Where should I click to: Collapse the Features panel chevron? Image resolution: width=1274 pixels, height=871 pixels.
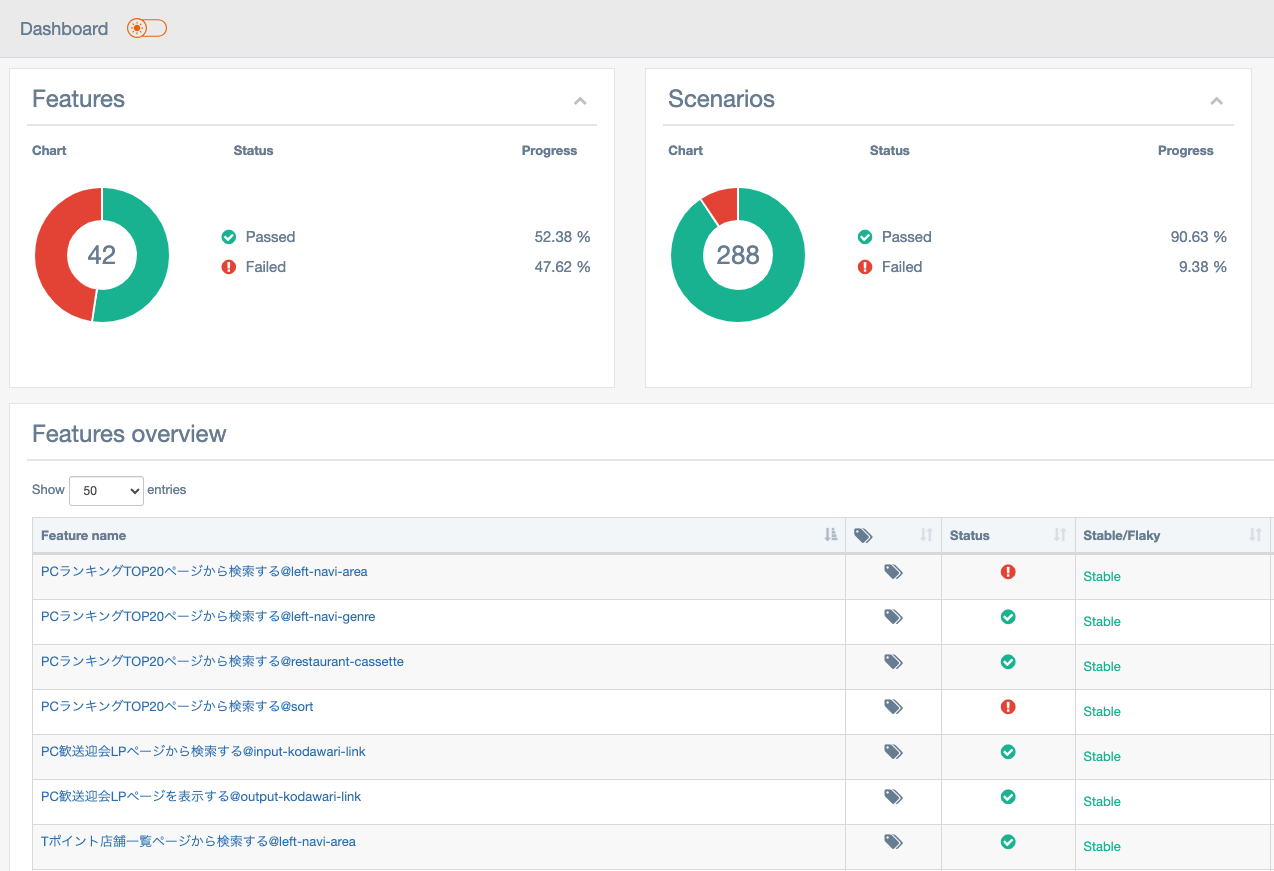point(580,101)
